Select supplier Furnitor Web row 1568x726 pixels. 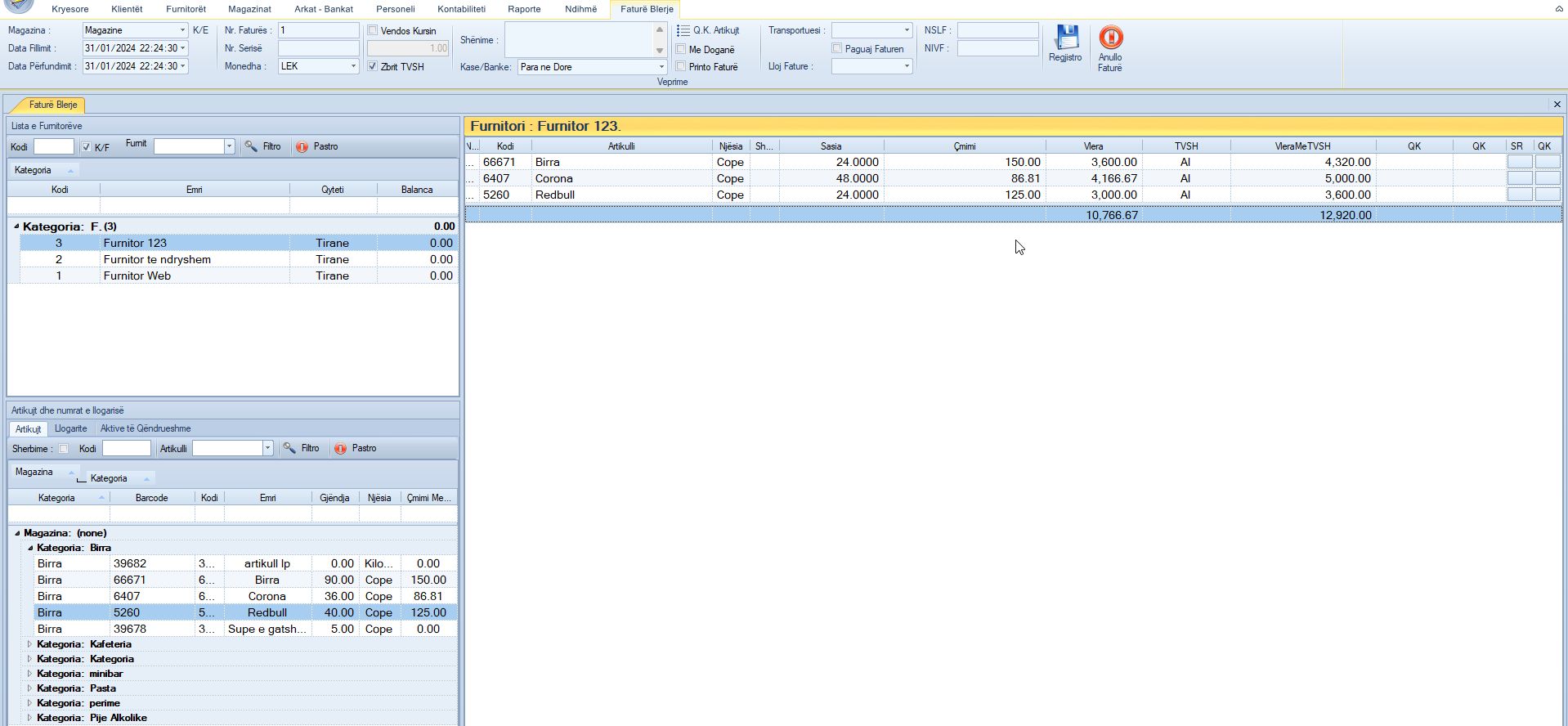click(x=137, y=276)
